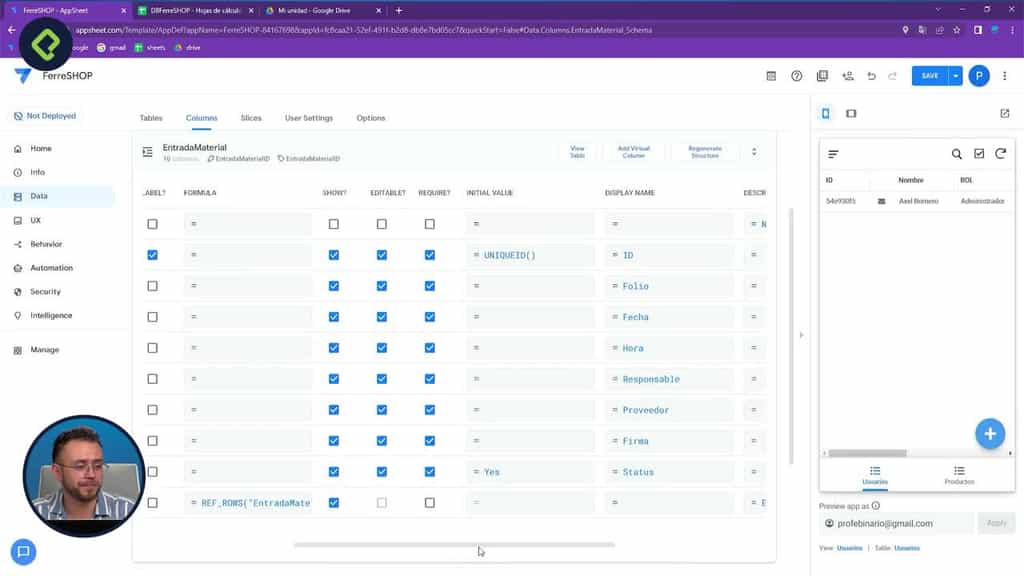The width and height of the screenshot is (1024, 576).
Task: Click the help question mark icon
Action: coord(795,75)
